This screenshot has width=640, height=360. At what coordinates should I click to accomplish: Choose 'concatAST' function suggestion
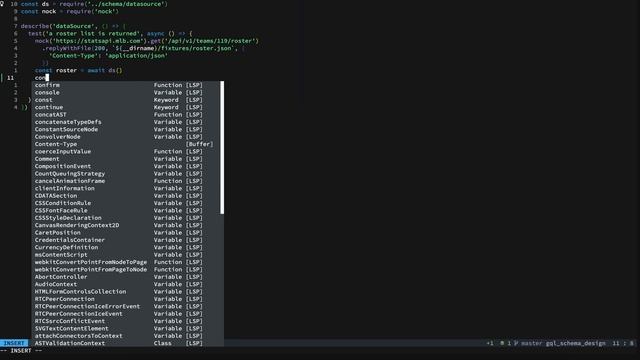(128, 114)
